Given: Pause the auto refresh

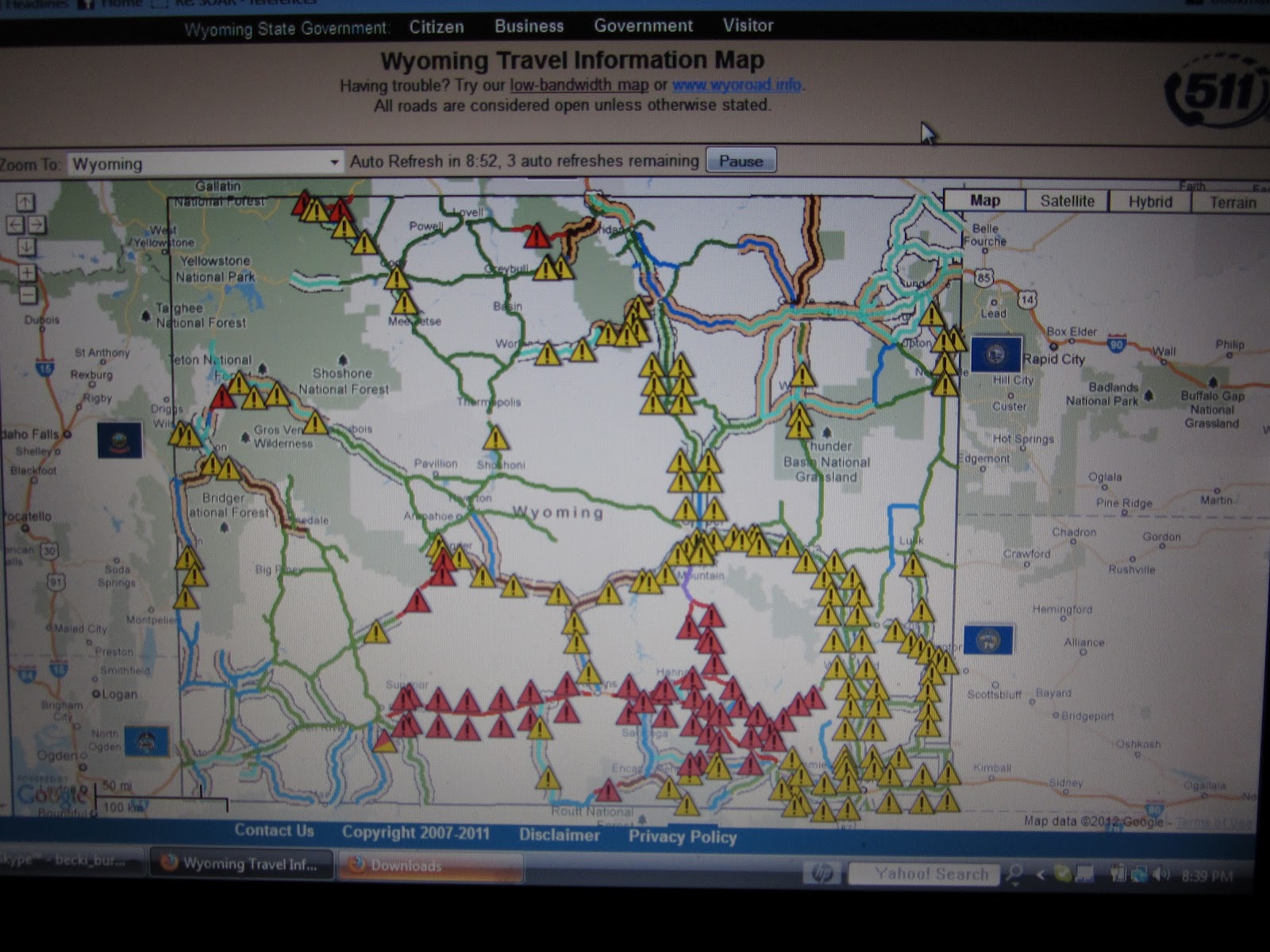Looking at the screenshot, I should pyautogui.click(x=741, y=161).
